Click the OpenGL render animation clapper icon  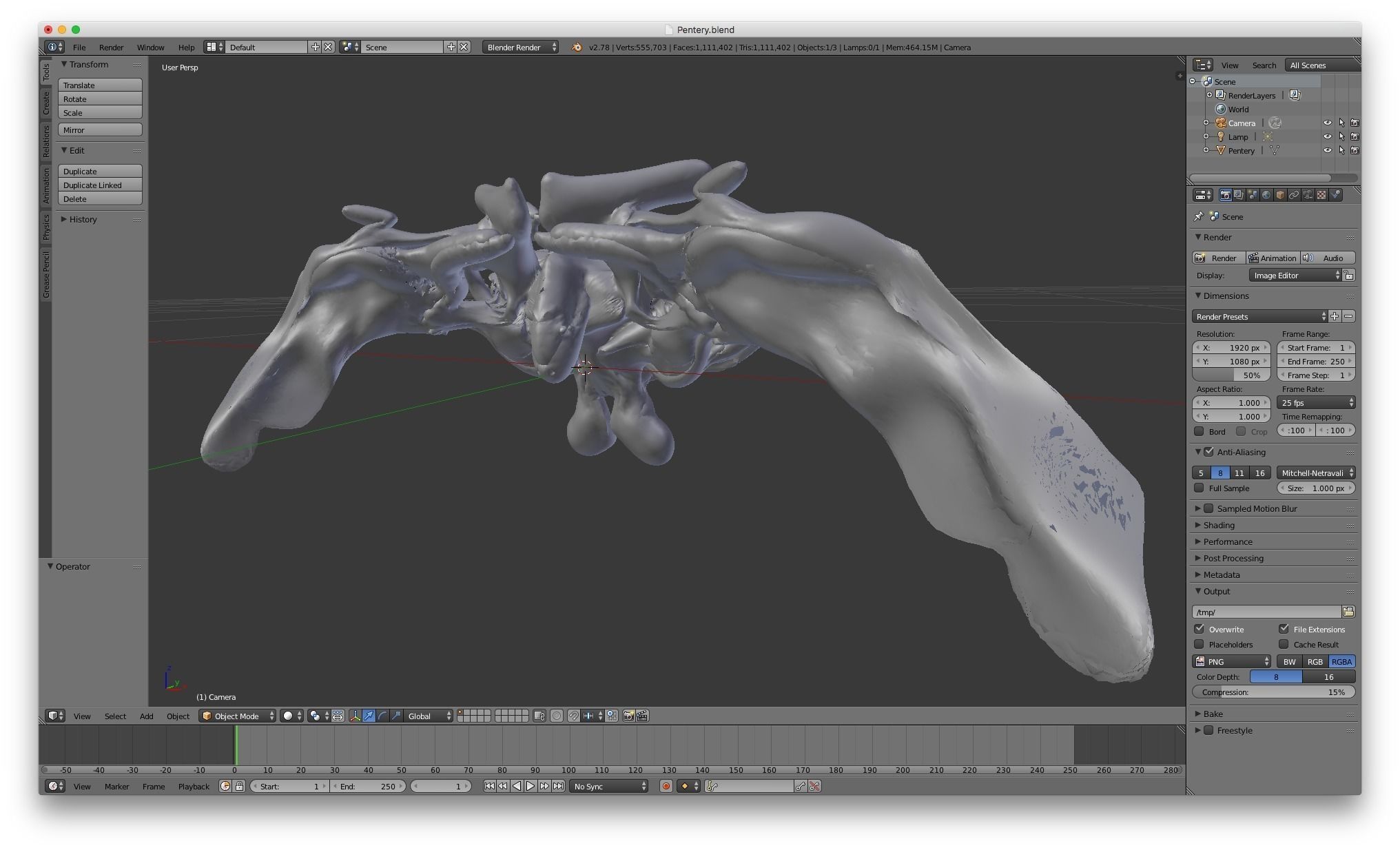[642, 716]
